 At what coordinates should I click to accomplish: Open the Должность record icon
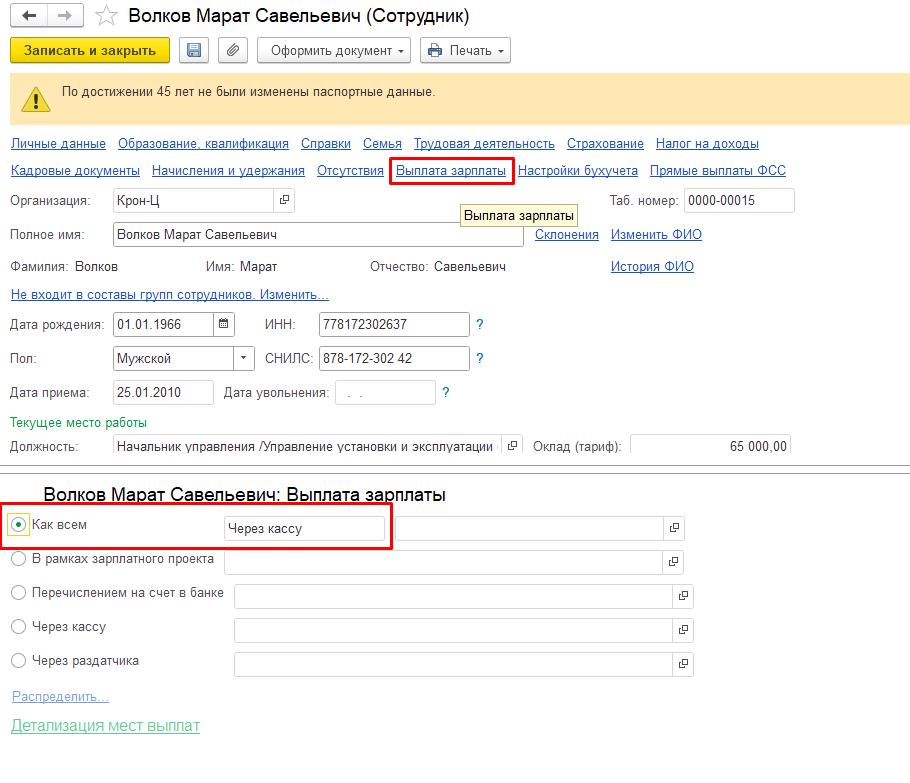(512, 446)
